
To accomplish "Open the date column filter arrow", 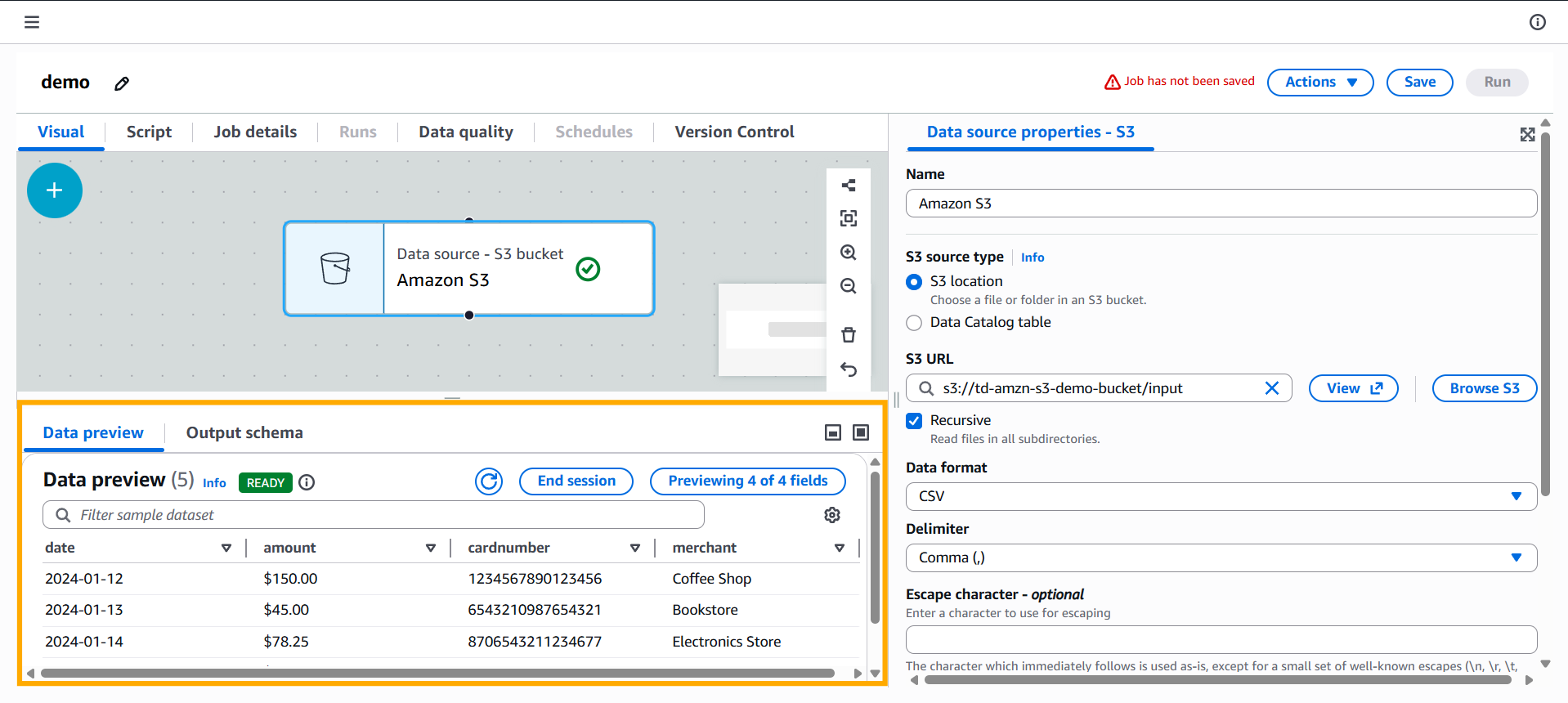I will coord(226,548).
